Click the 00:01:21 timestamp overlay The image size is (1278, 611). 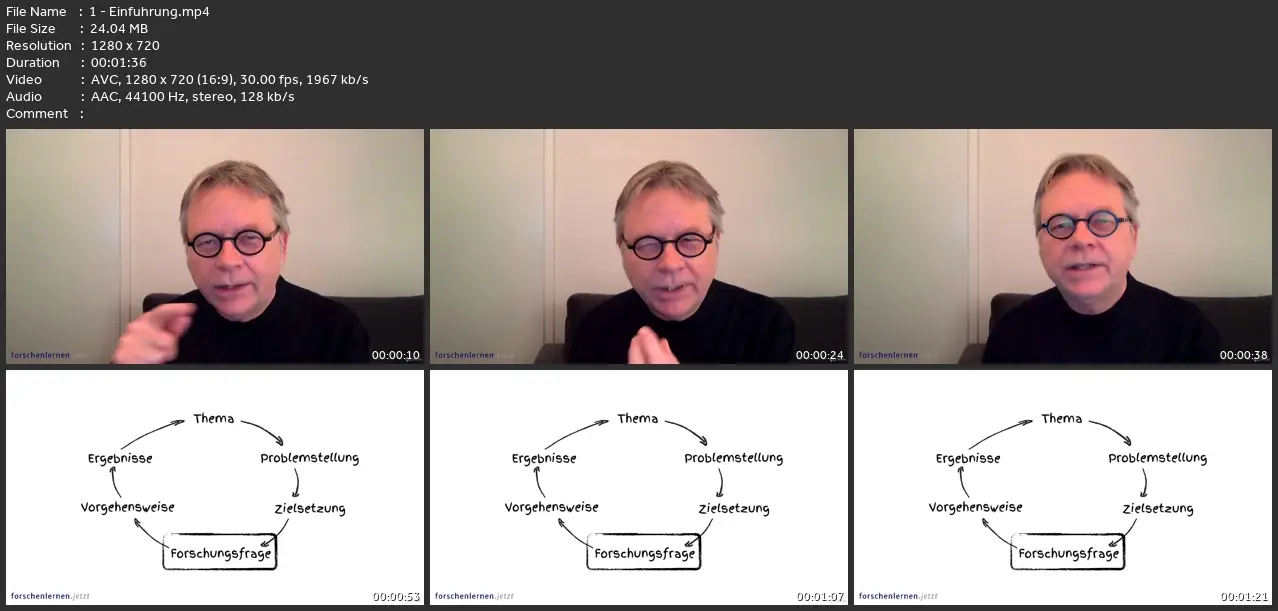[x=1244, y=597]
